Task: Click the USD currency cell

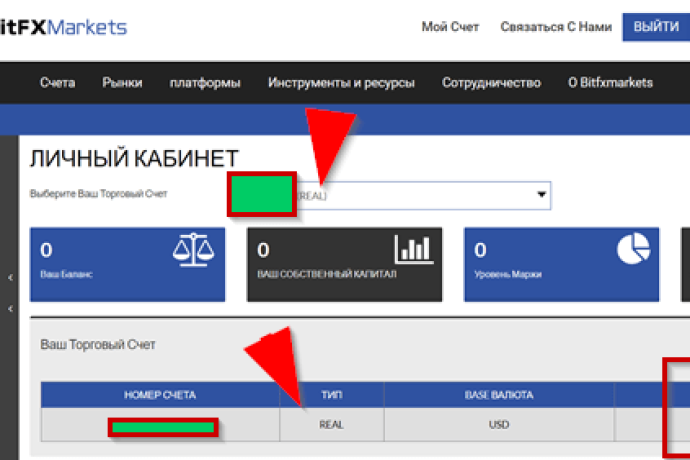Action: click(499, 425)
